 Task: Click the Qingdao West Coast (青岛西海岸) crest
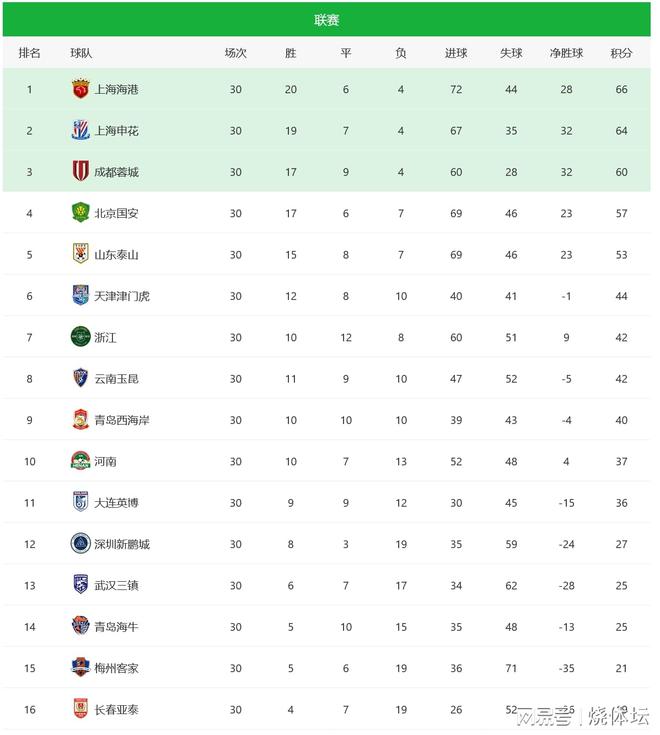tap(80, 420)
